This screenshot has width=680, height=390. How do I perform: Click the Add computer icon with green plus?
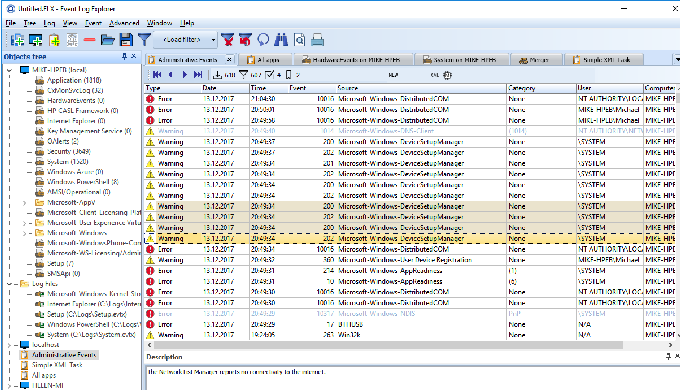point(36,40)
